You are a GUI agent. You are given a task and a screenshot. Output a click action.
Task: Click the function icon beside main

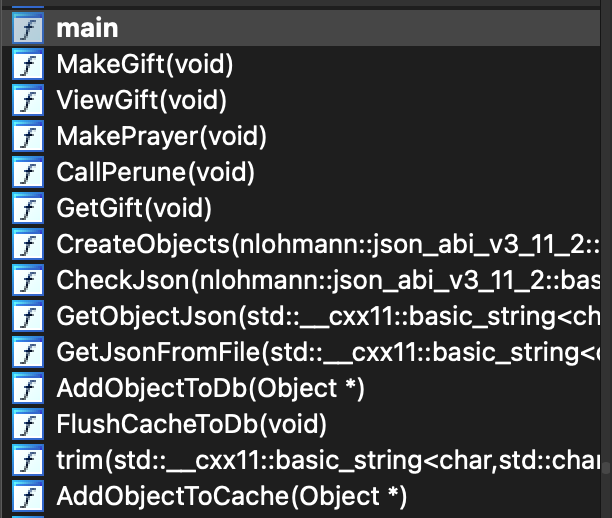click(28, 28)
